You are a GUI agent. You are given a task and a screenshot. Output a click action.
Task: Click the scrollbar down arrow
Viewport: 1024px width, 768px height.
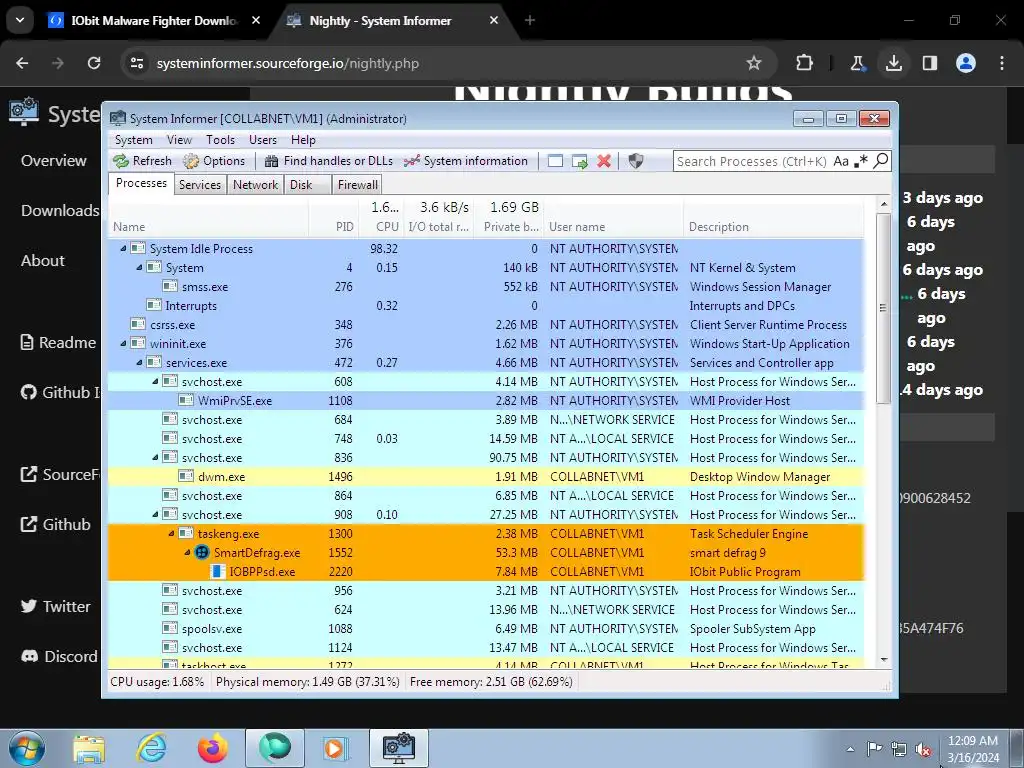[884, 660]
